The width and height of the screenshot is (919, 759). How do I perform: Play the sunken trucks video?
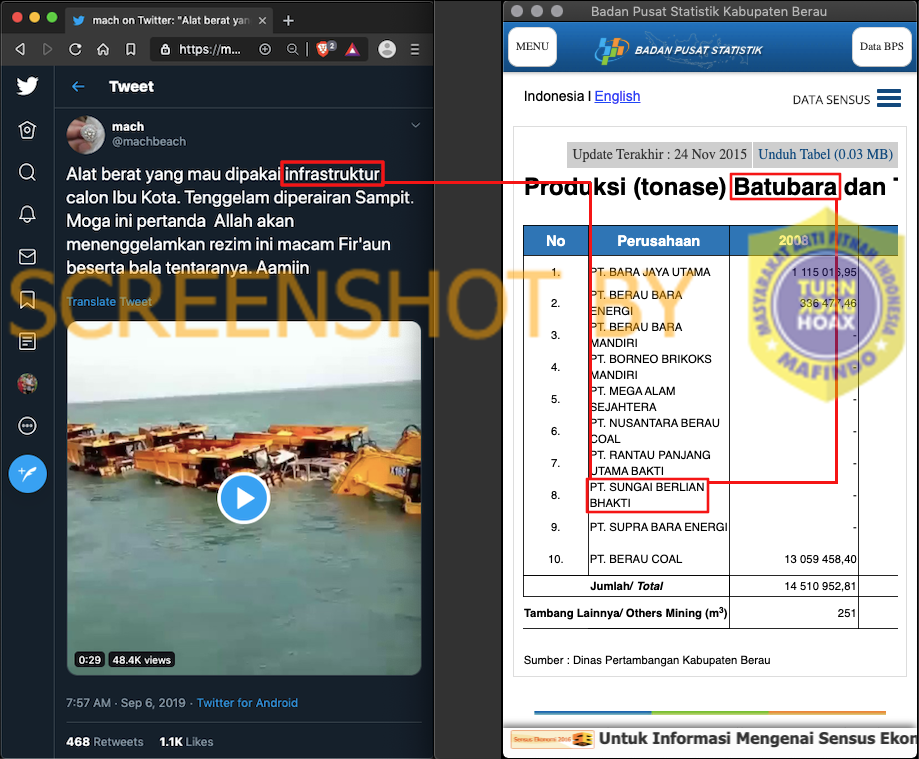(x=243, y=498)
